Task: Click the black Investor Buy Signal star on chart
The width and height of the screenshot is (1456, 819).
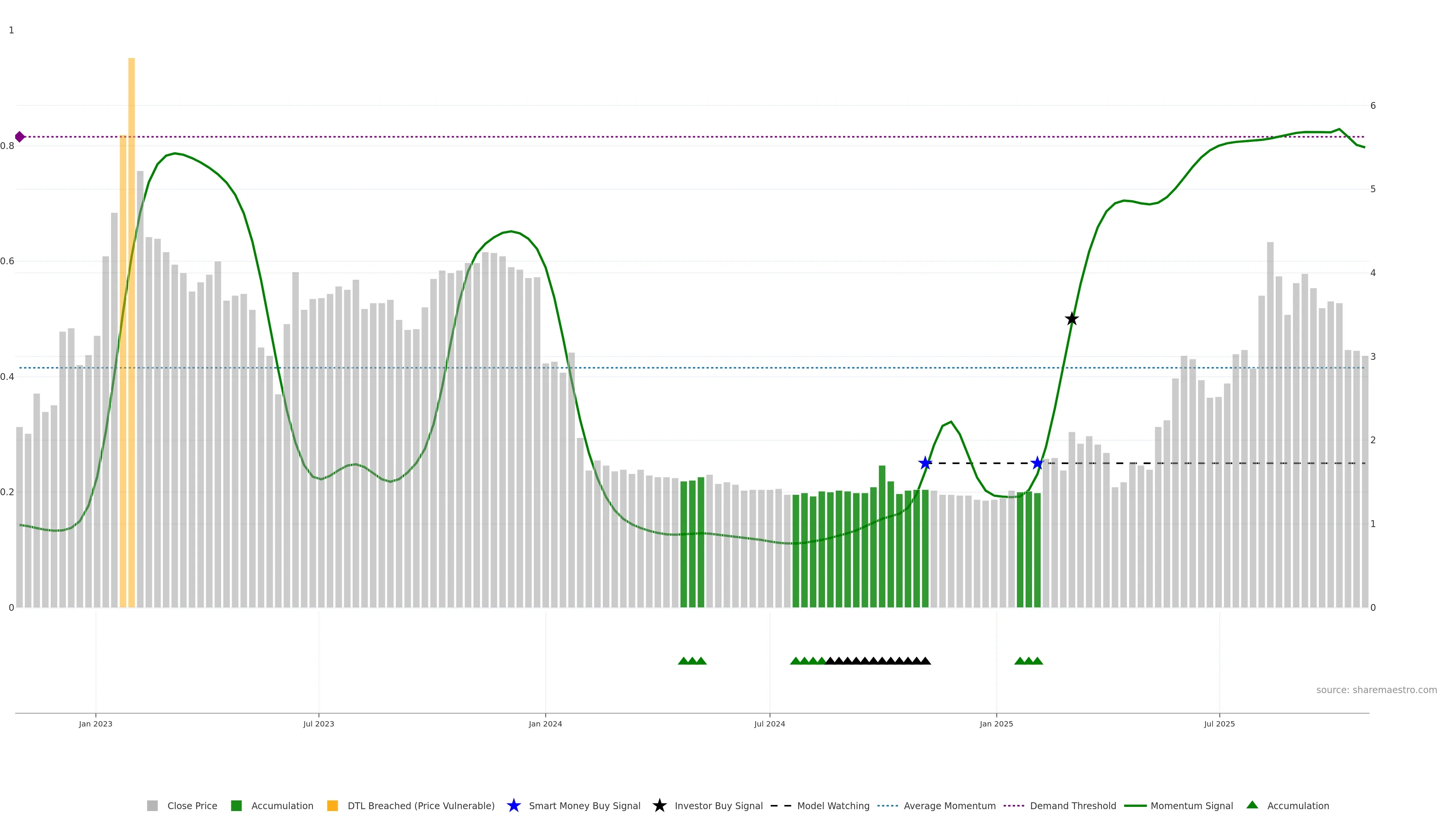Action: click(1072, 319)
